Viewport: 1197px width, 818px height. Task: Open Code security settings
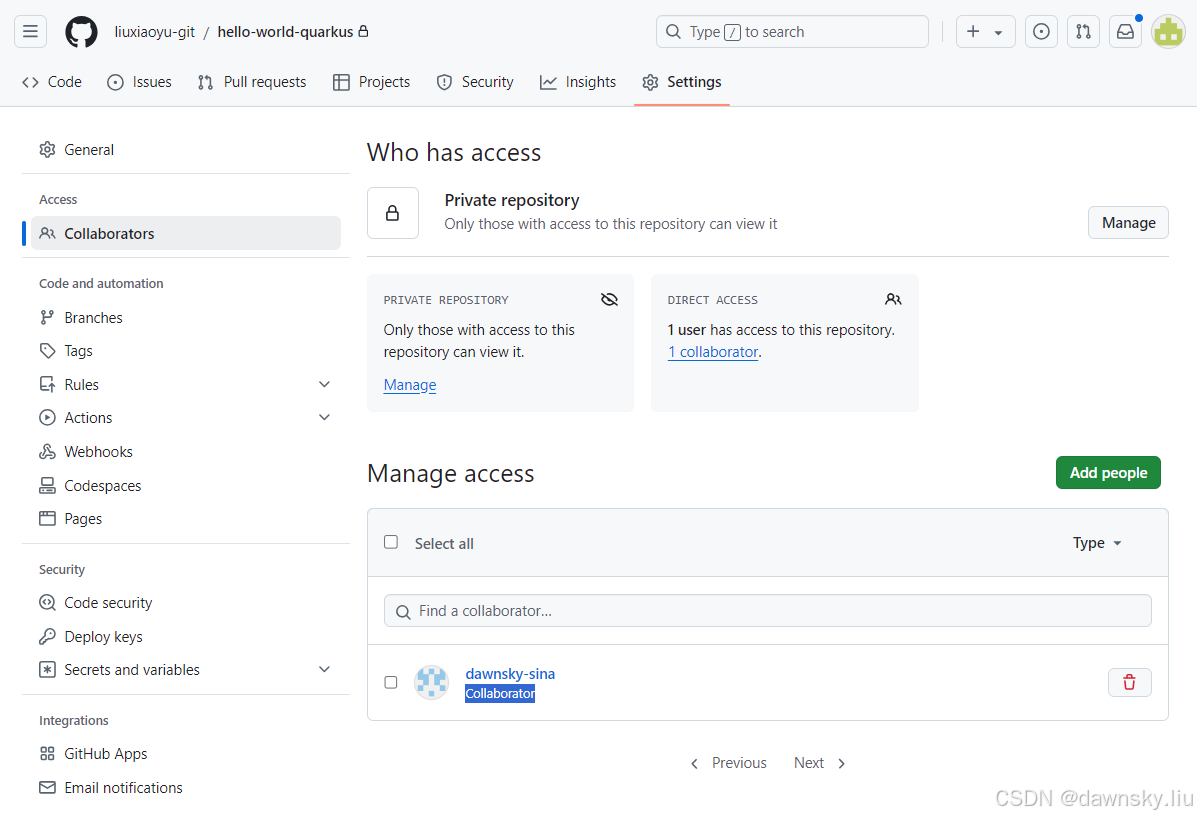186,603
